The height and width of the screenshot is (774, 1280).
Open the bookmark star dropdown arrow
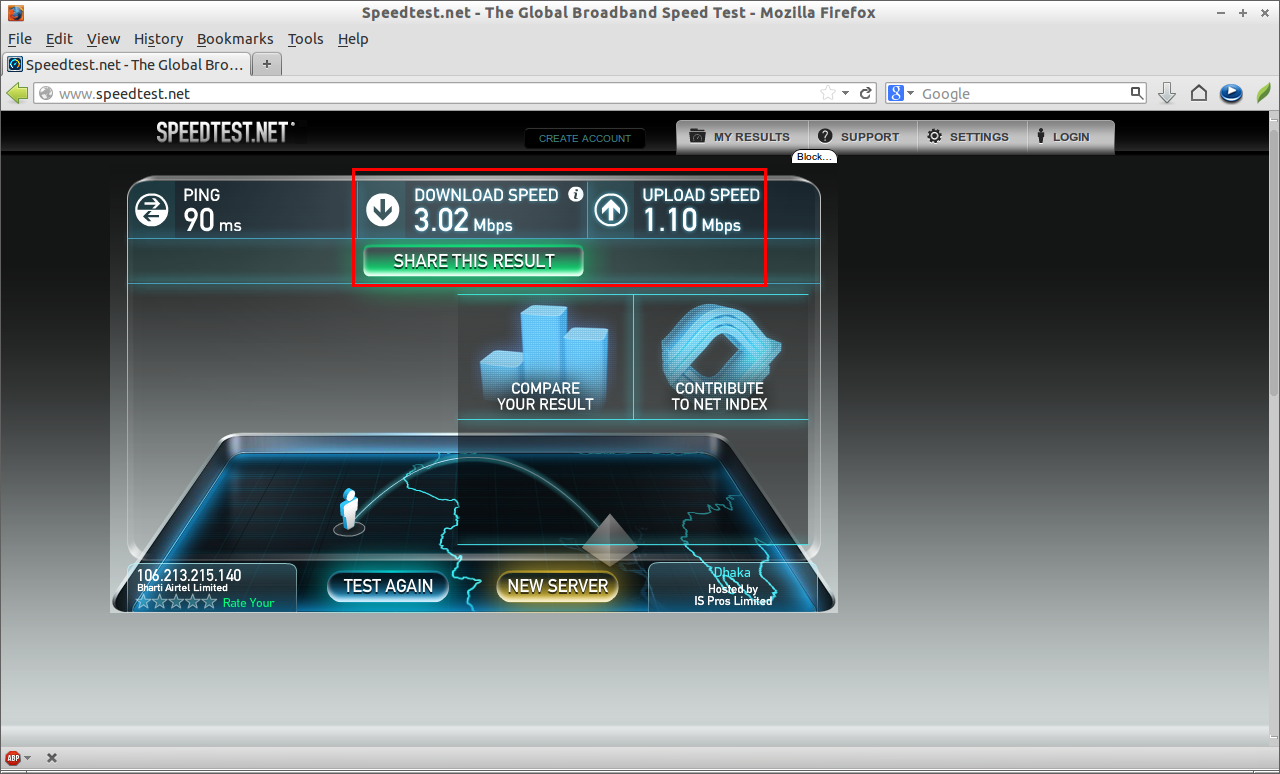pos(846,93)
